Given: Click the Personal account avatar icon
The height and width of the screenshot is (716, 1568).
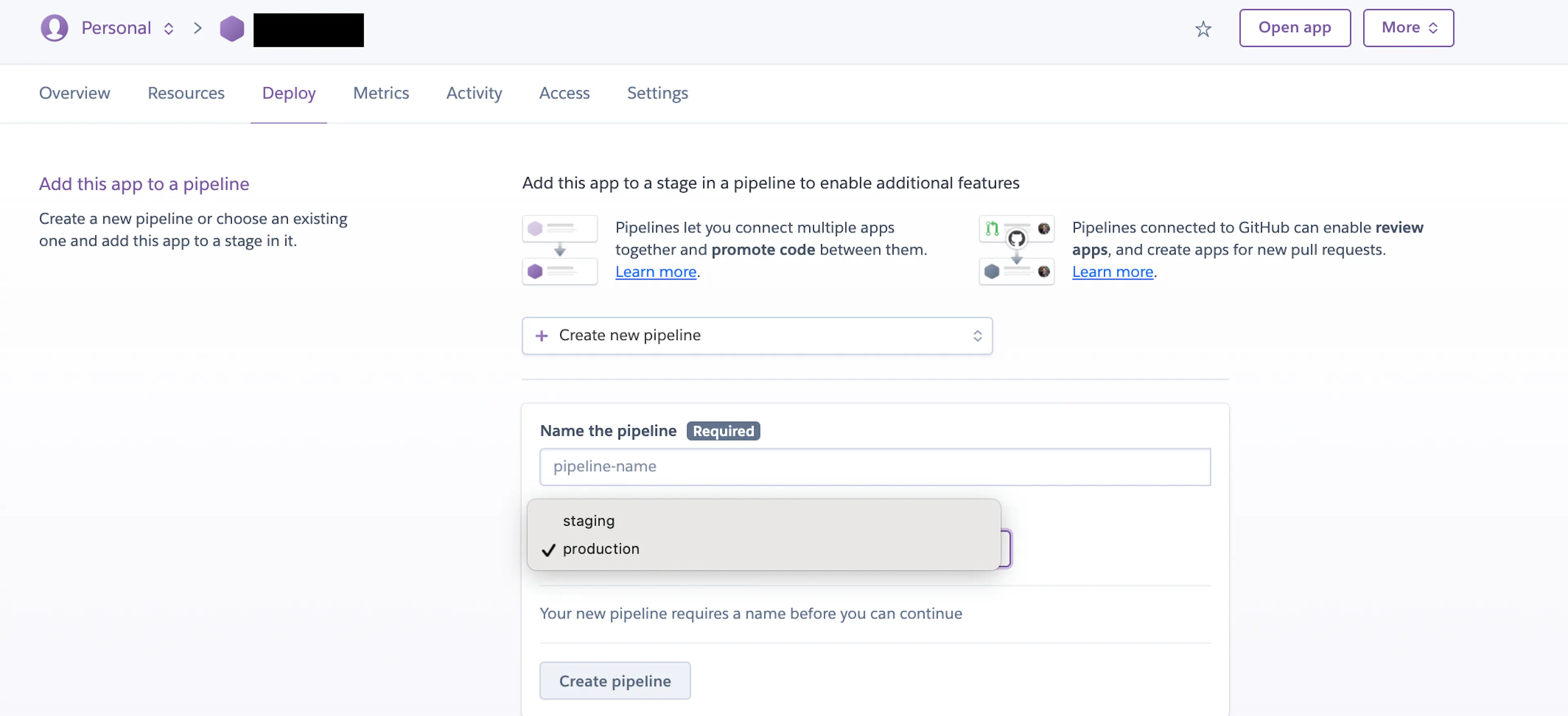Looking at the screenshot, I should point(54,28).
